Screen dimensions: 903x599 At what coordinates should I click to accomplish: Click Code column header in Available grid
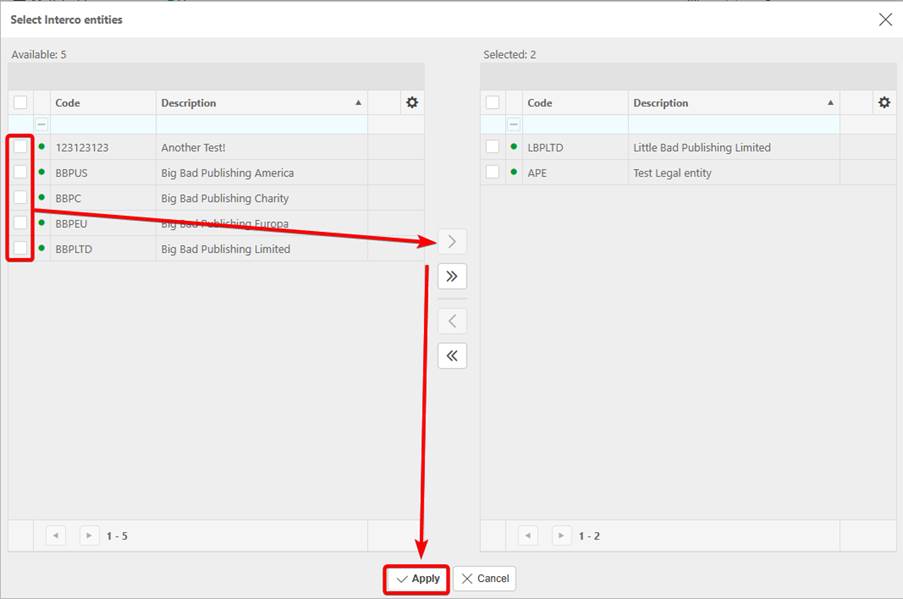[103, 103]
